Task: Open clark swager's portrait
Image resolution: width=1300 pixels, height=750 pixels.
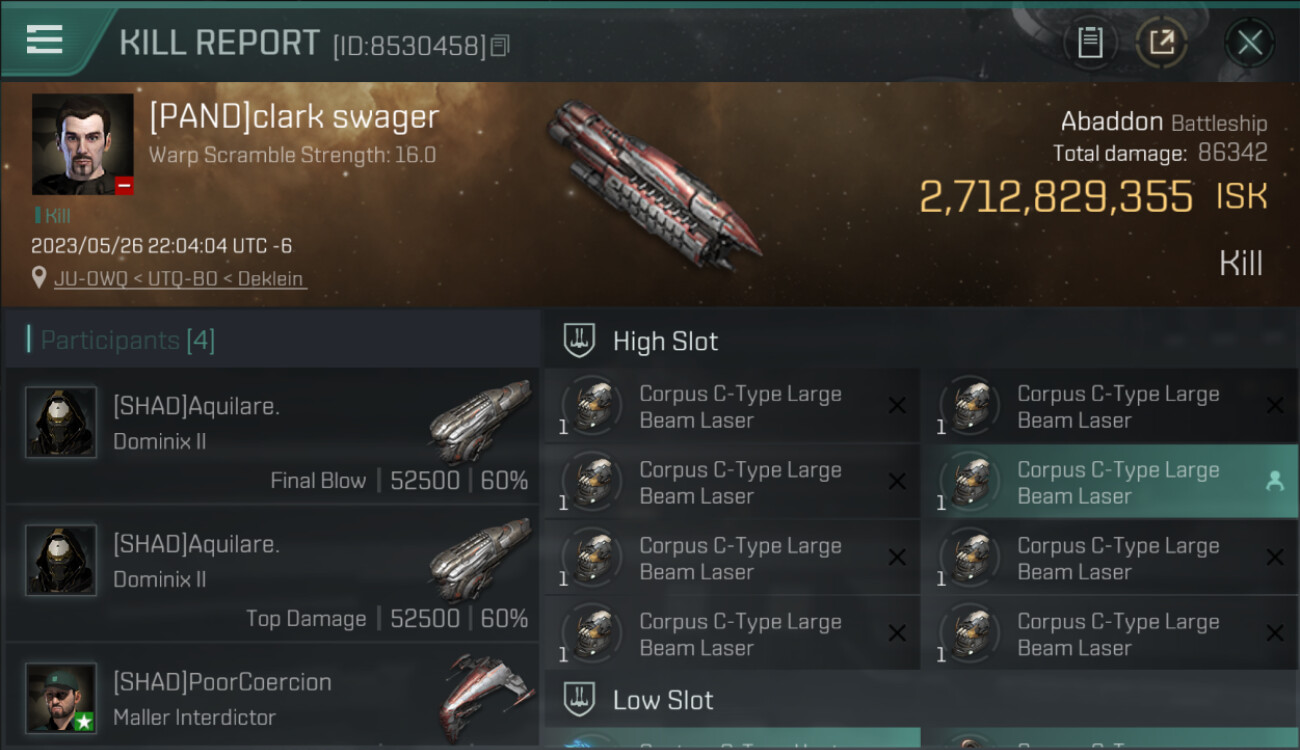Action: click(82, 144)
